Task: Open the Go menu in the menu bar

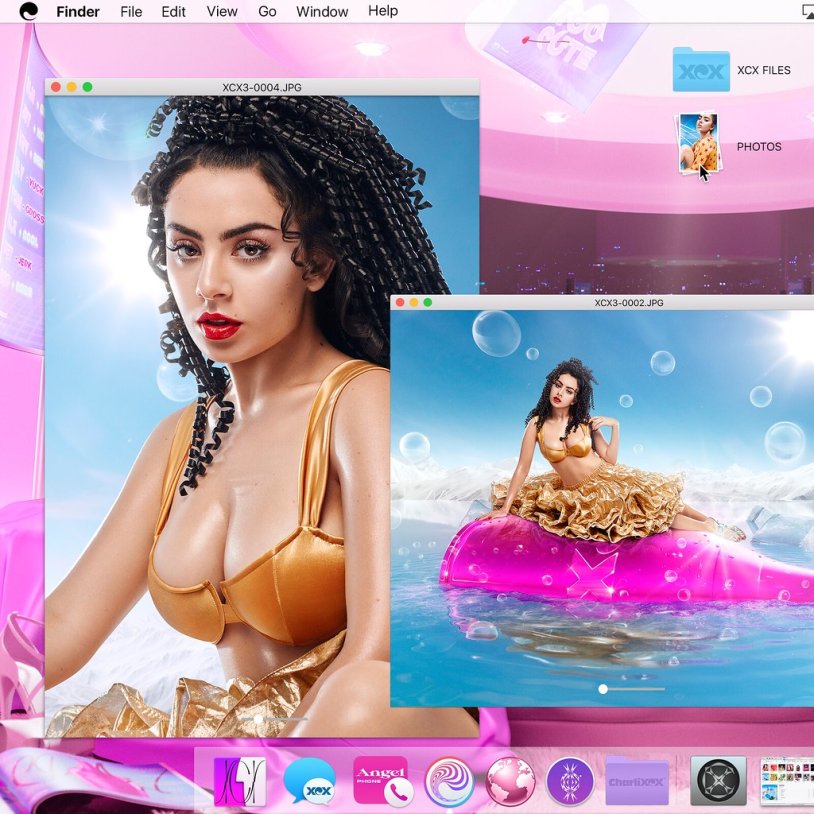Action: click(x=267, y=11)
